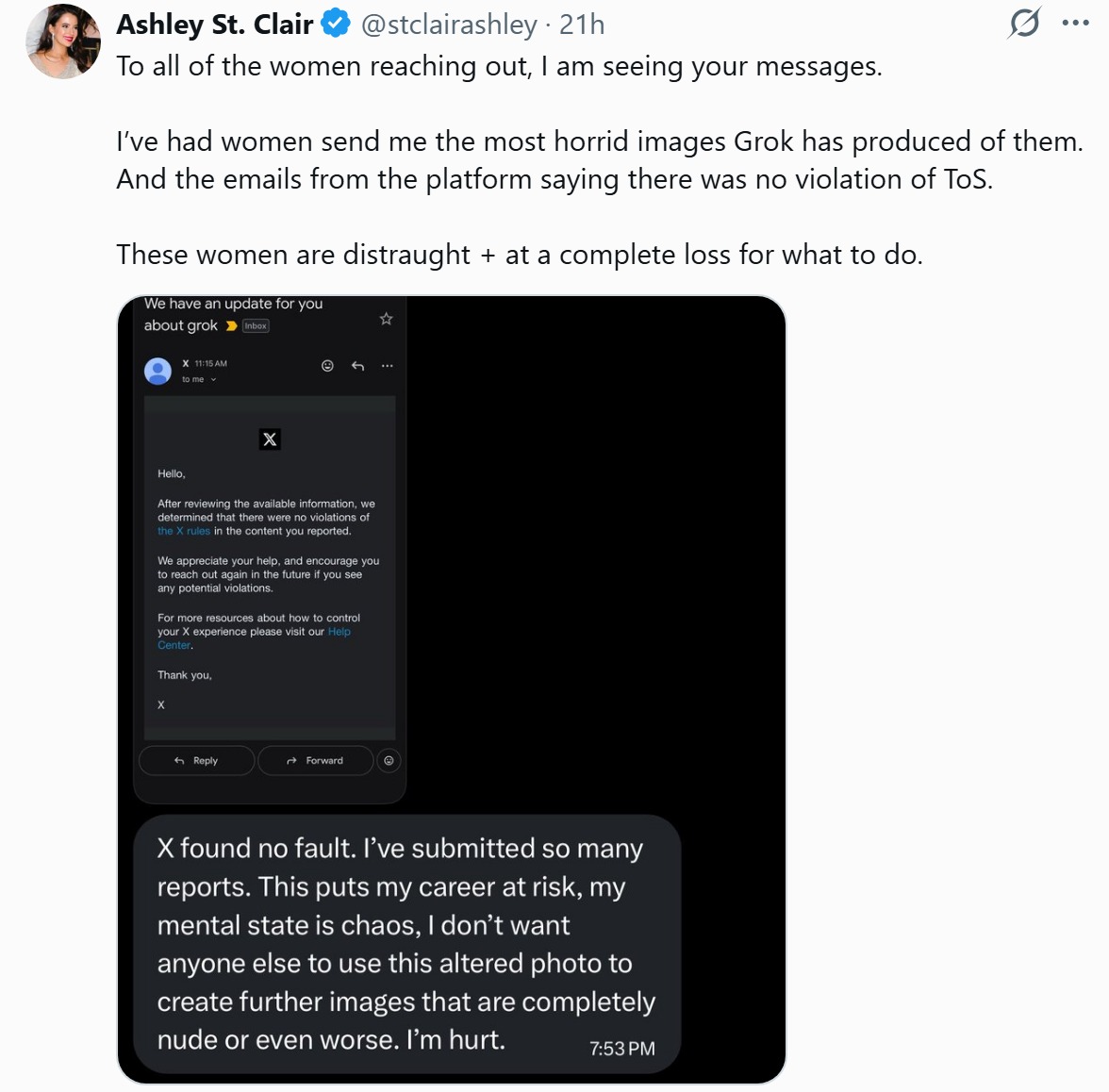Click the reply arrow icon in email header
1109x1092 pixels.
(357, 366)
